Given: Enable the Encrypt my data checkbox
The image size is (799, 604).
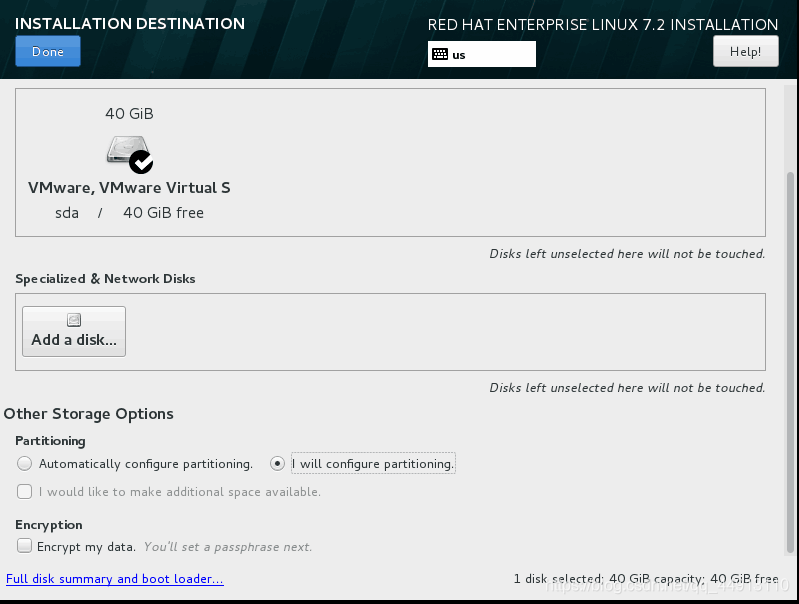Looking at the screenshot, I should click(24, 546).
